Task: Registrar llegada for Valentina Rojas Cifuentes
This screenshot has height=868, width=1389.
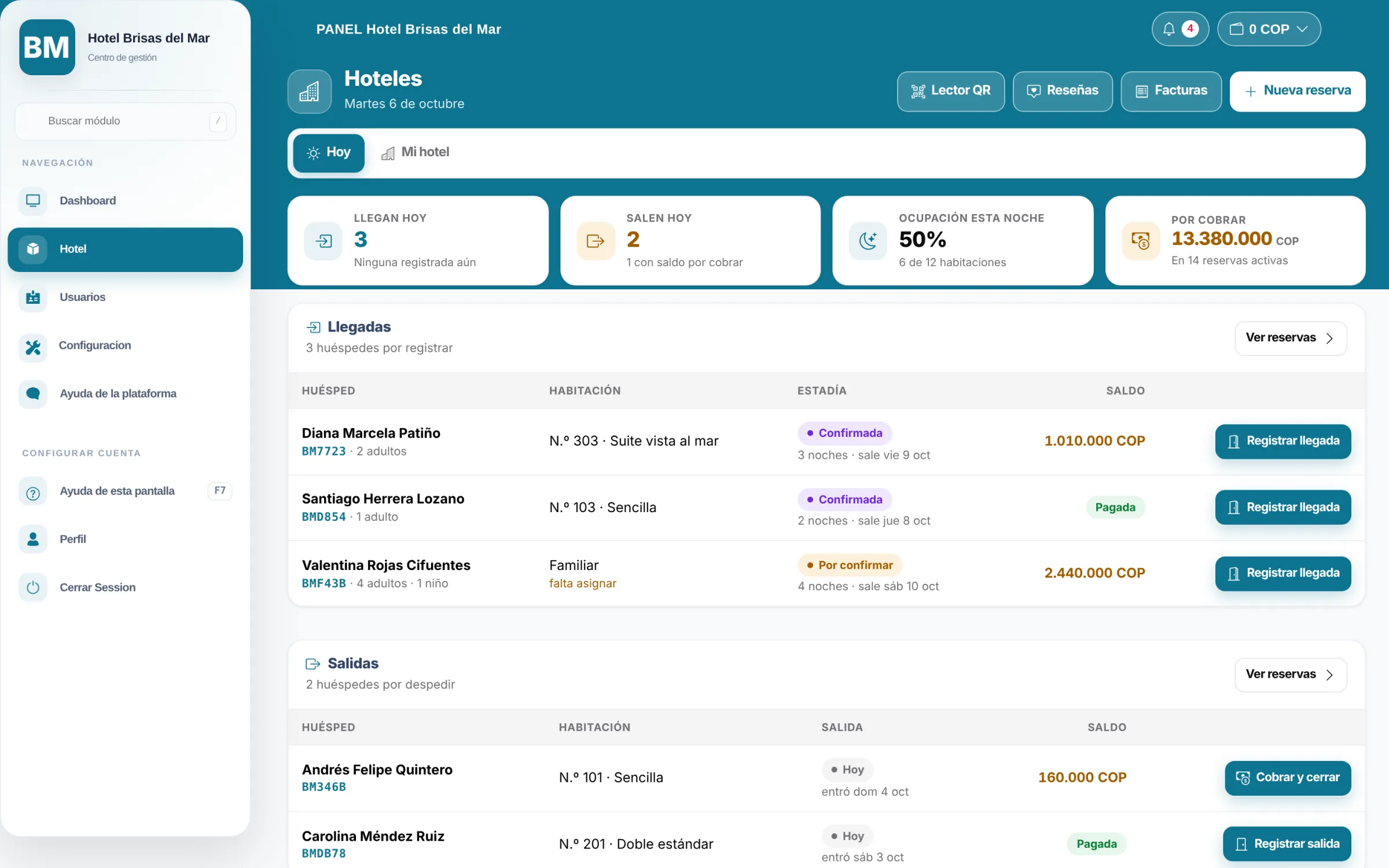Action: click(x=1283, y=573)
